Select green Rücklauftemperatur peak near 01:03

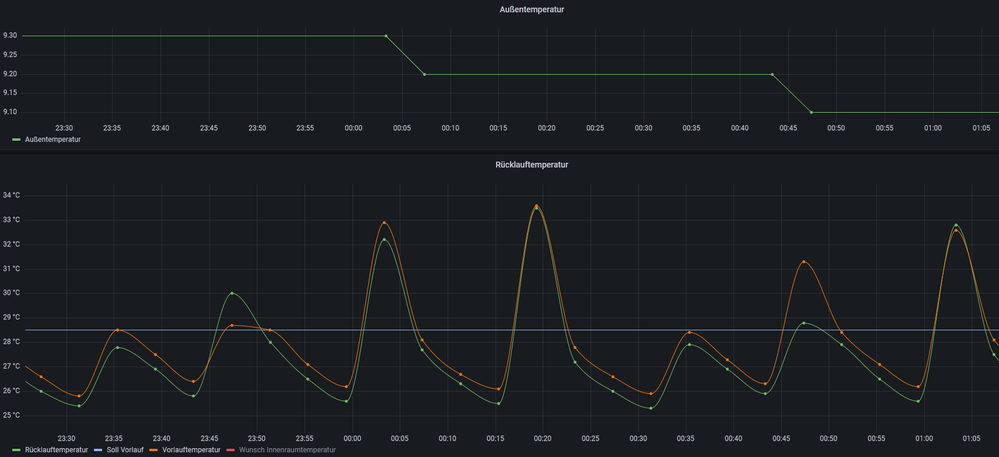tap(956, 225)
